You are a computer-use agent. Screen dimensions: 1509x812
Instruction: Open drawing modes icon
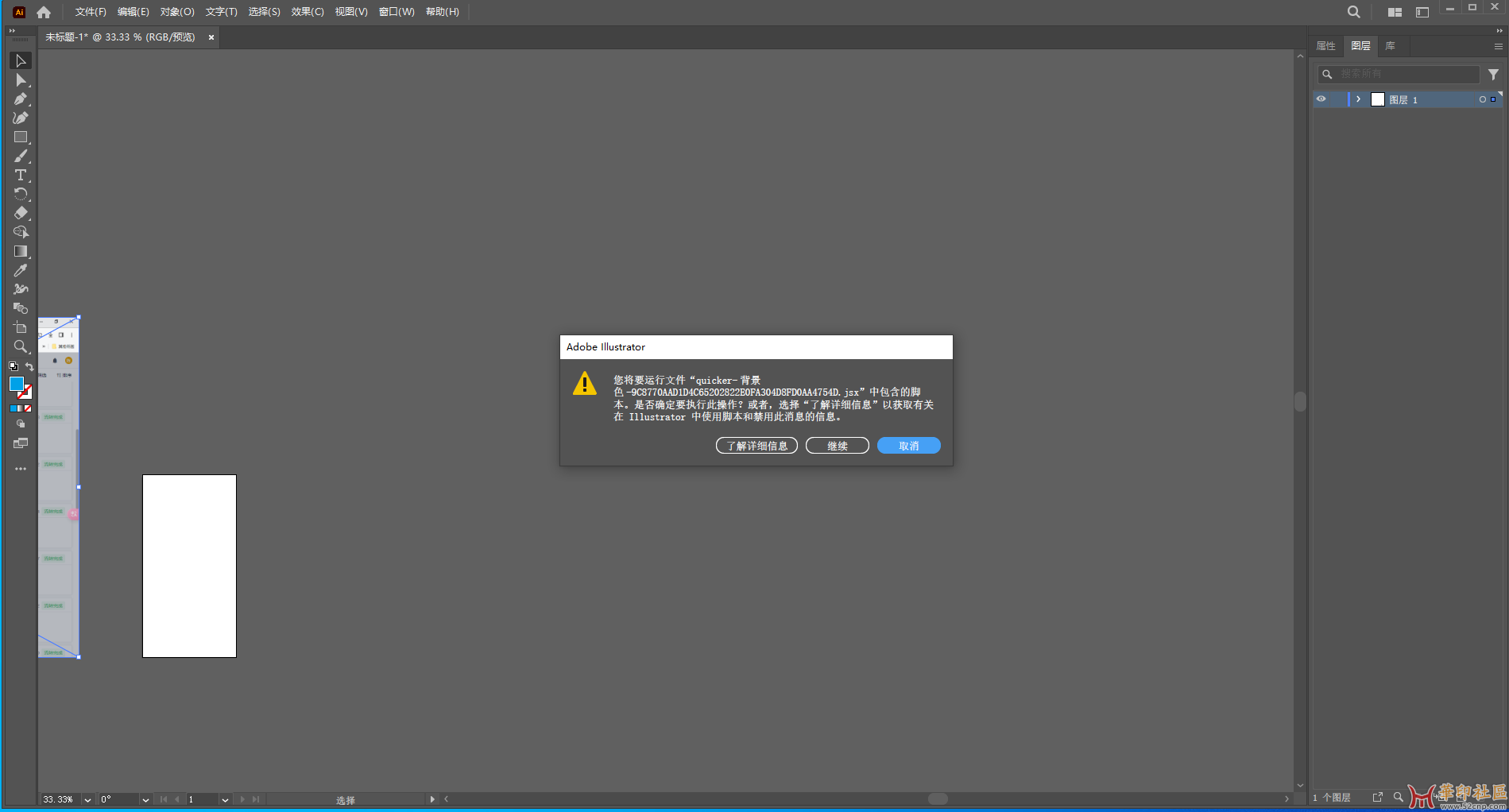21,424
